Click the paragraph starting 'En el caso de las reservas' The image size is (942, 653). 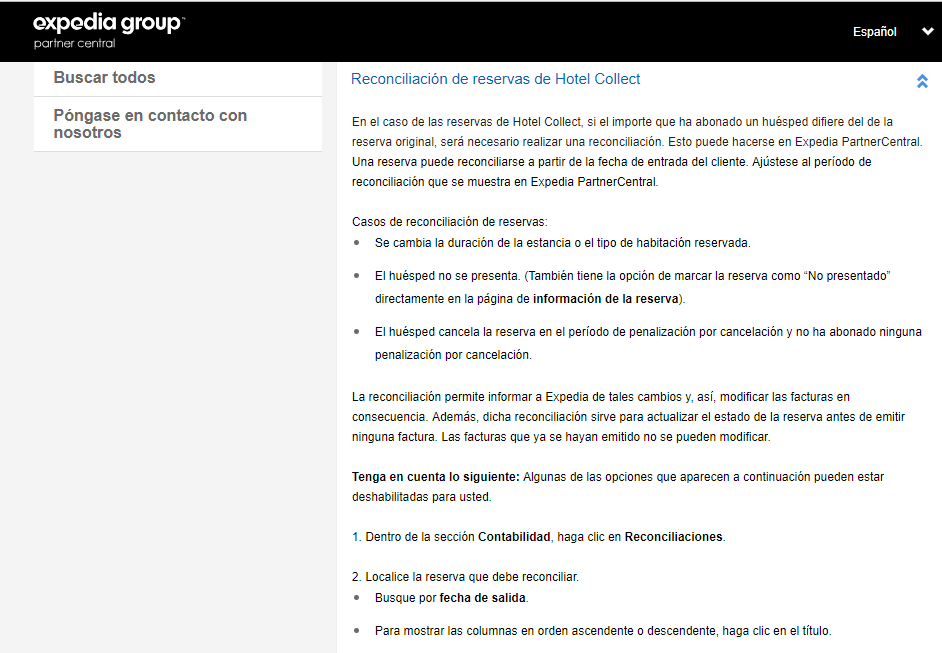636,141
